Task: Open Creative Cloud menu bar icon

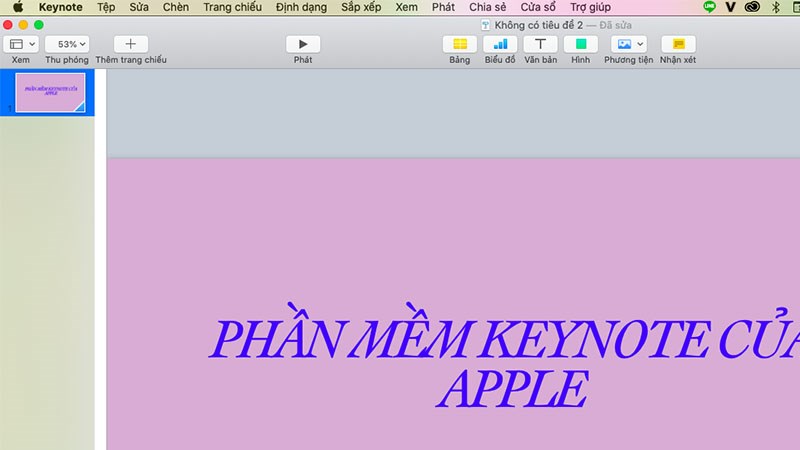Action: coord(752,7)
